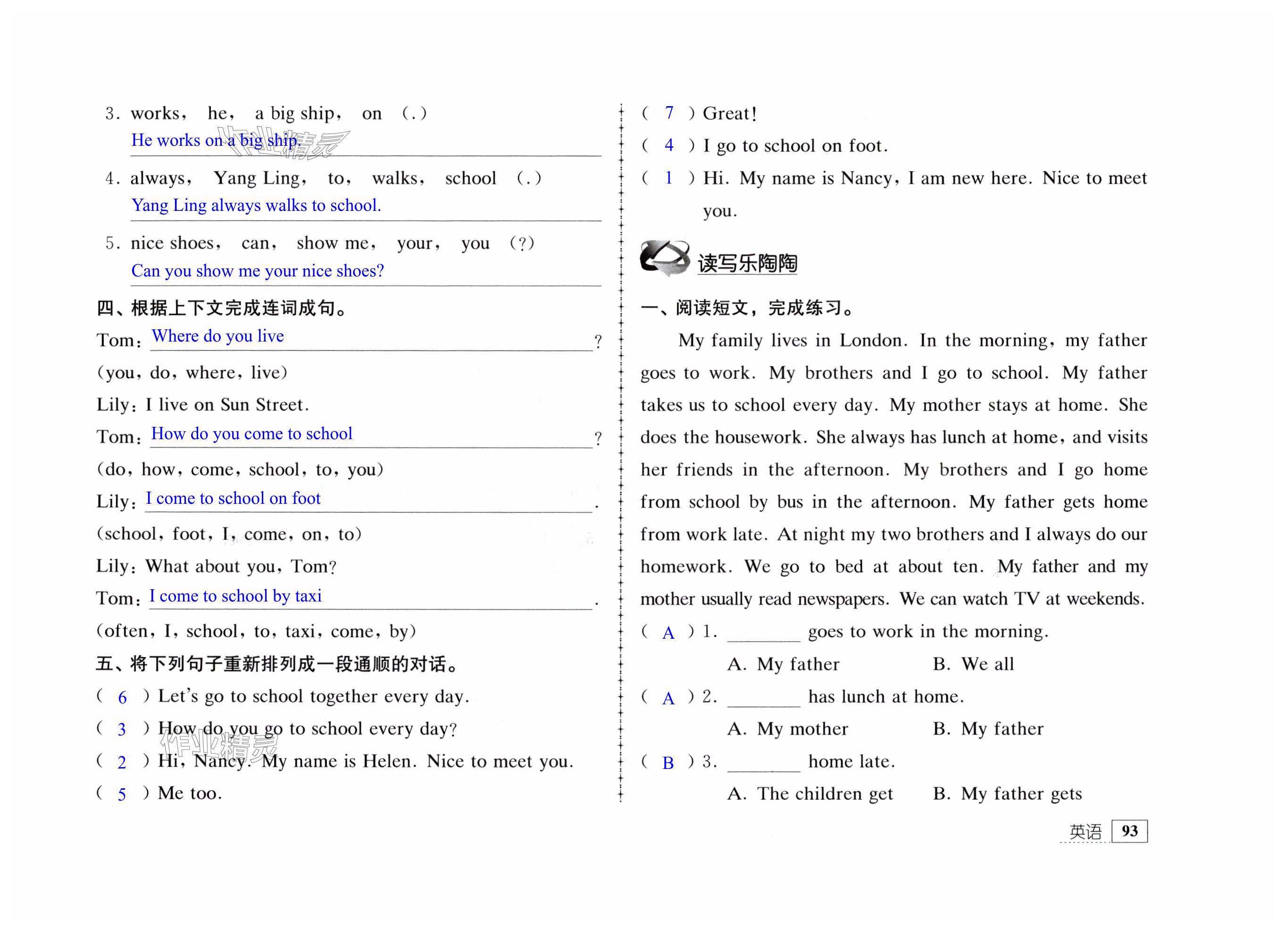
Task: Click the heading 五、将下列句子重新排列
Action: point(277,664)
